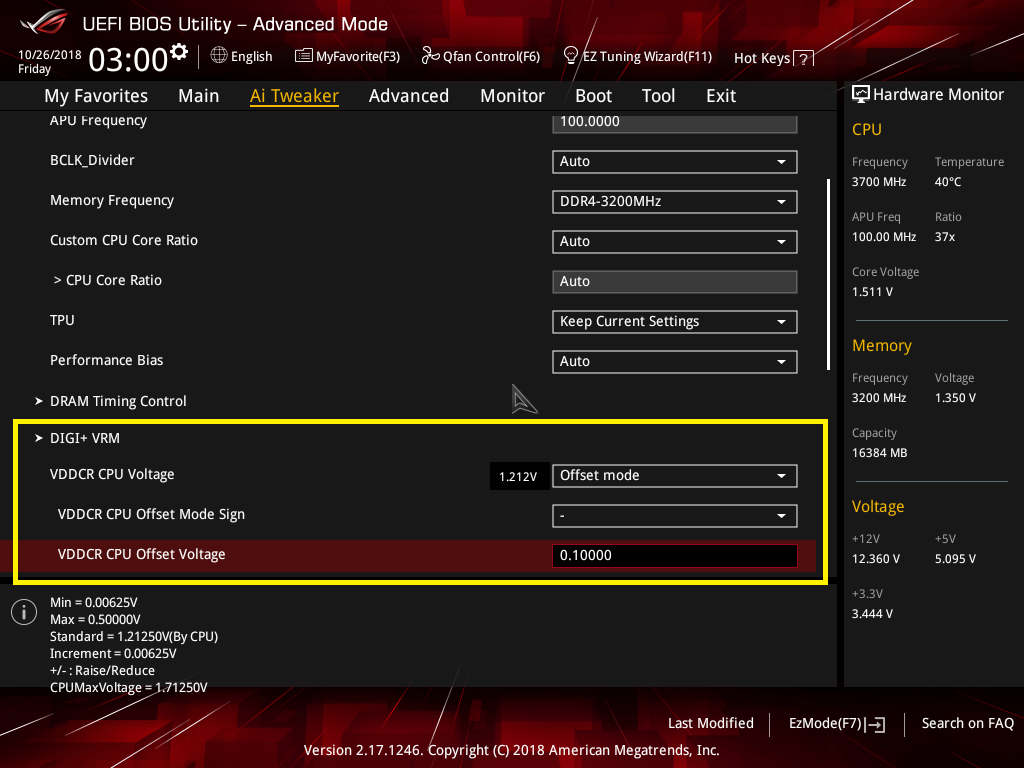Viewport: 1024px width, 768px height.
Task: Click the +5V 5.095 V value
Action: coord(955,560)
